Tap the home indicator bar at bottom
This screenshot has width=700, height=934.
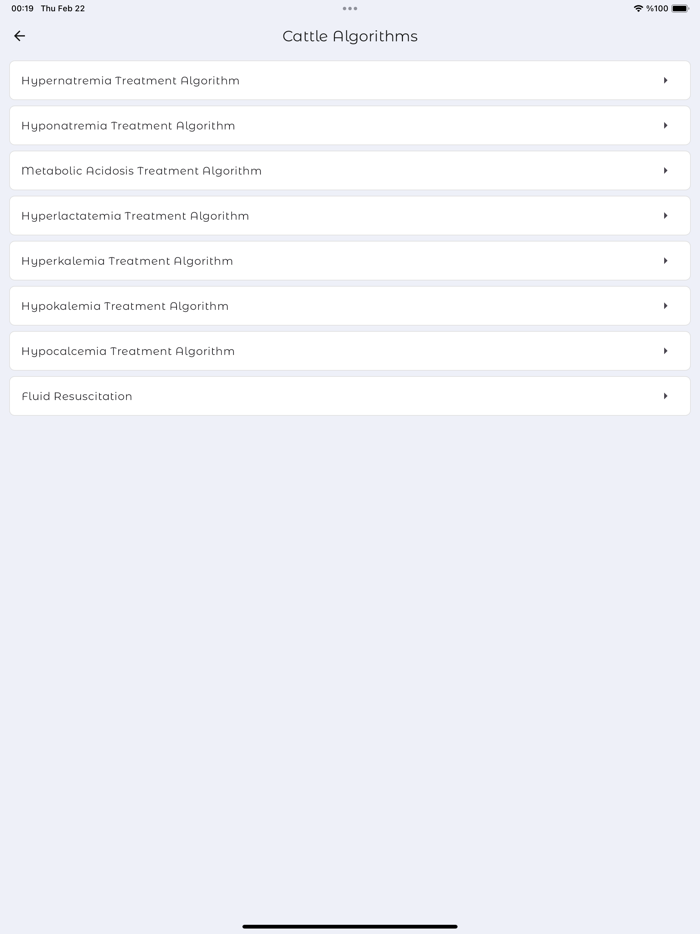coord(350,925)
